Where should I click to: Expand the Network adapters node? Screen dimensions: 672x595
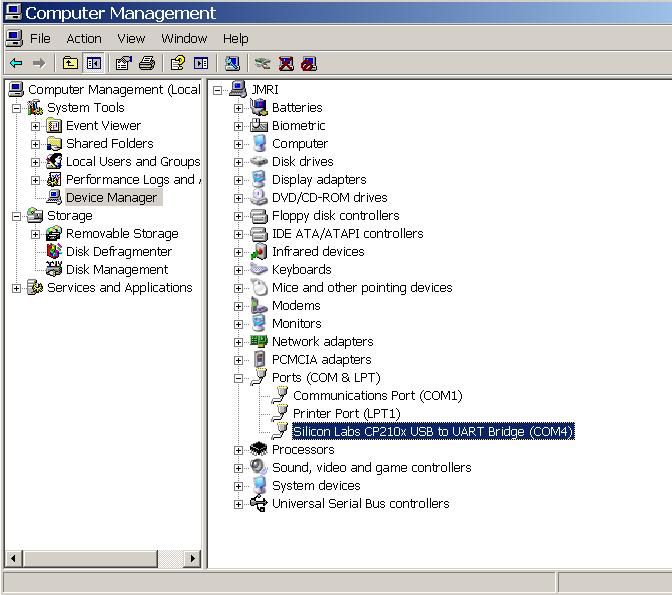coord(238,342)
